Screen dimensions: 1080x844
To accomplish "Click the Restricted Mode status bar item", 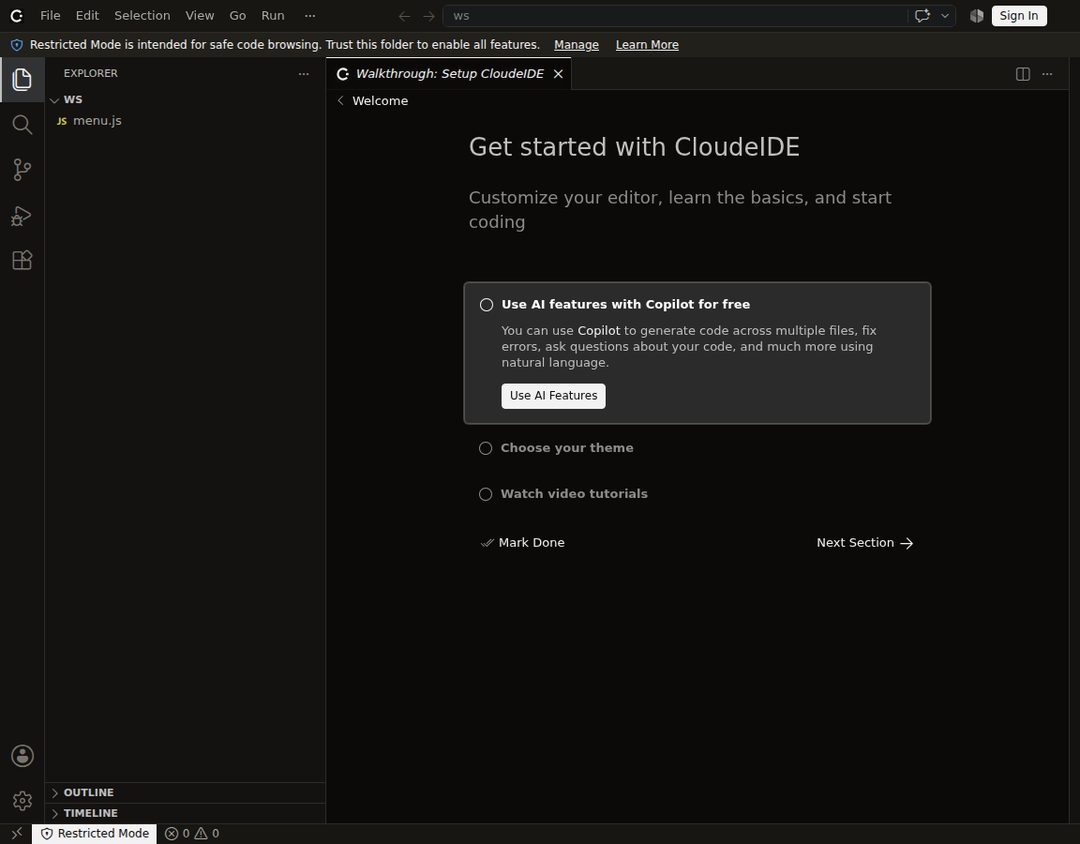I will [95, 834].
